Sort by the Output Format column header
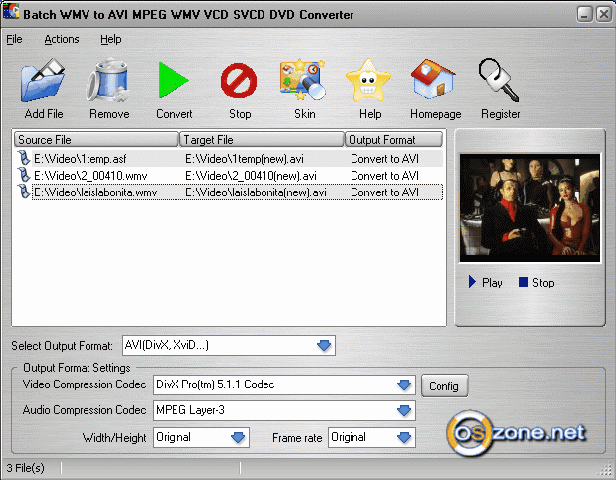The image size is (616, 480). pyautogui.click(x=394, y=139)
